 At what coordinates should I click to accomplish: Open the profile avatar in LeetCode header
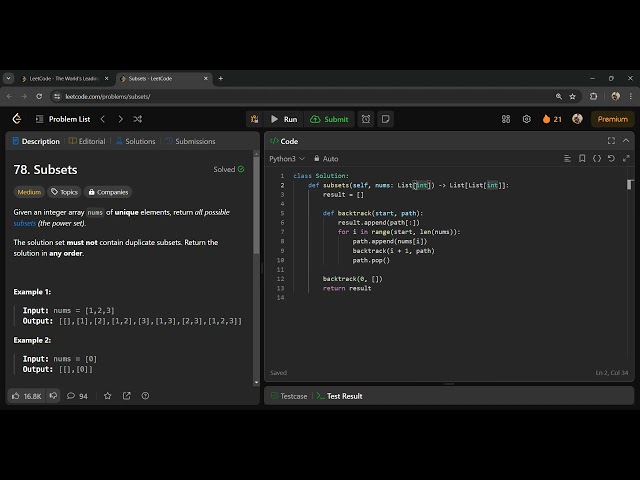click(577, 119)
